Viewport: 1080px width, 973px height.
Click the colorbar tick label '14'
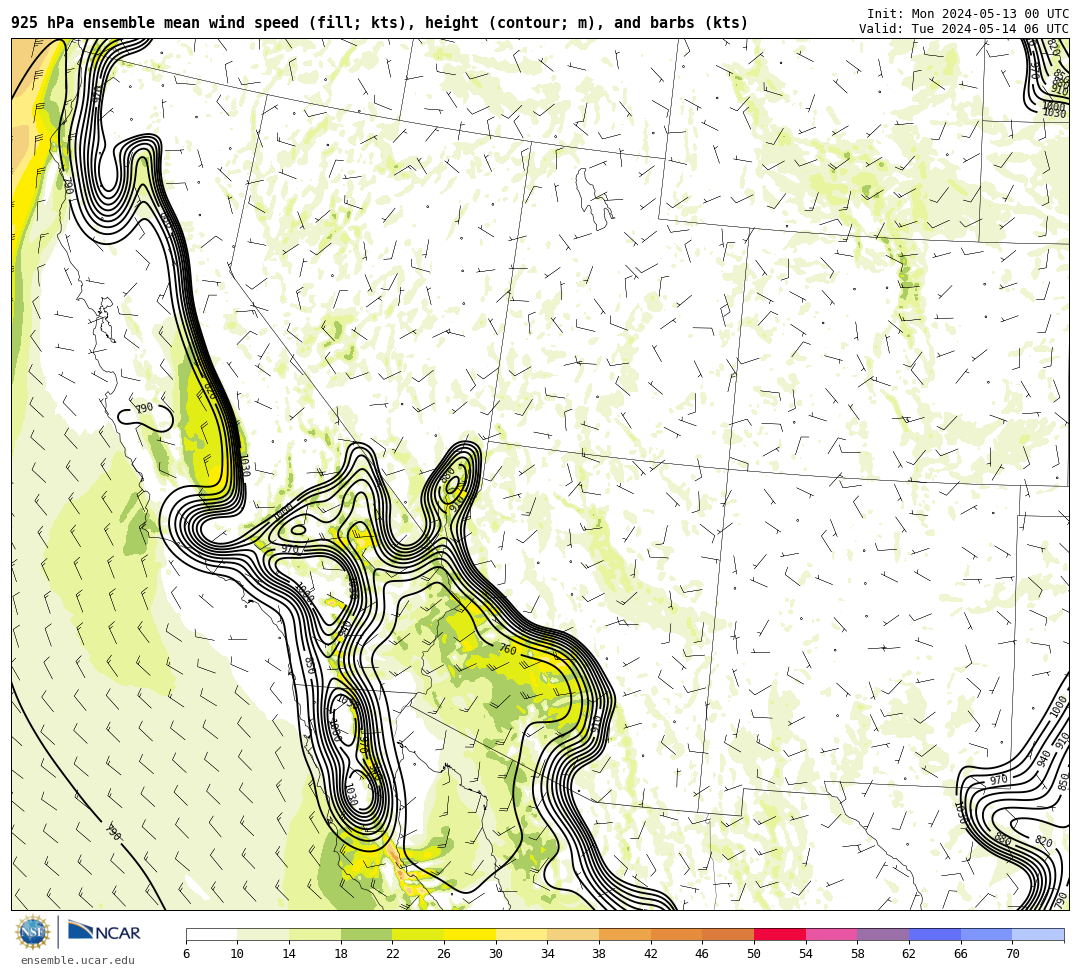coord(289,954)
